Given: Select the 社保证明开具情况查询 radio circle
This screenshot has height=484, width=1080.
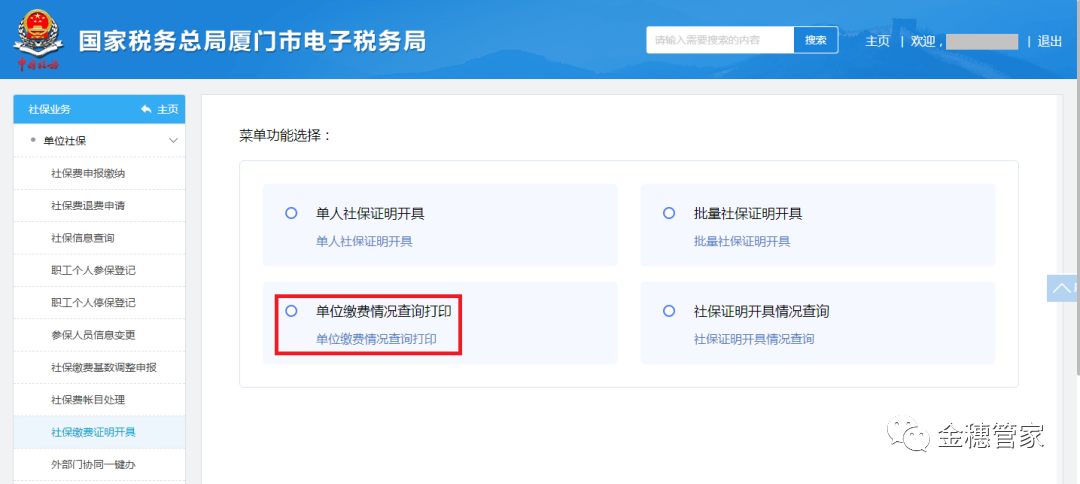Looking at the screenshot, I should [x=668, y=311].
